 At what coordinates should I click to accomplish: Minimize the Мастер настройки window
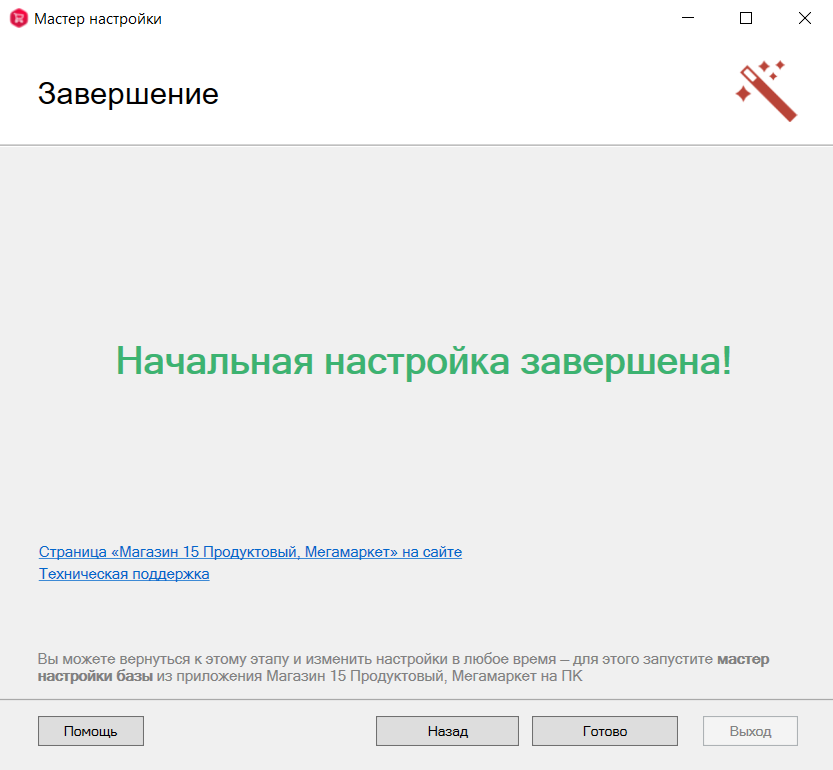pyautogui.click(x=686, y=17)
